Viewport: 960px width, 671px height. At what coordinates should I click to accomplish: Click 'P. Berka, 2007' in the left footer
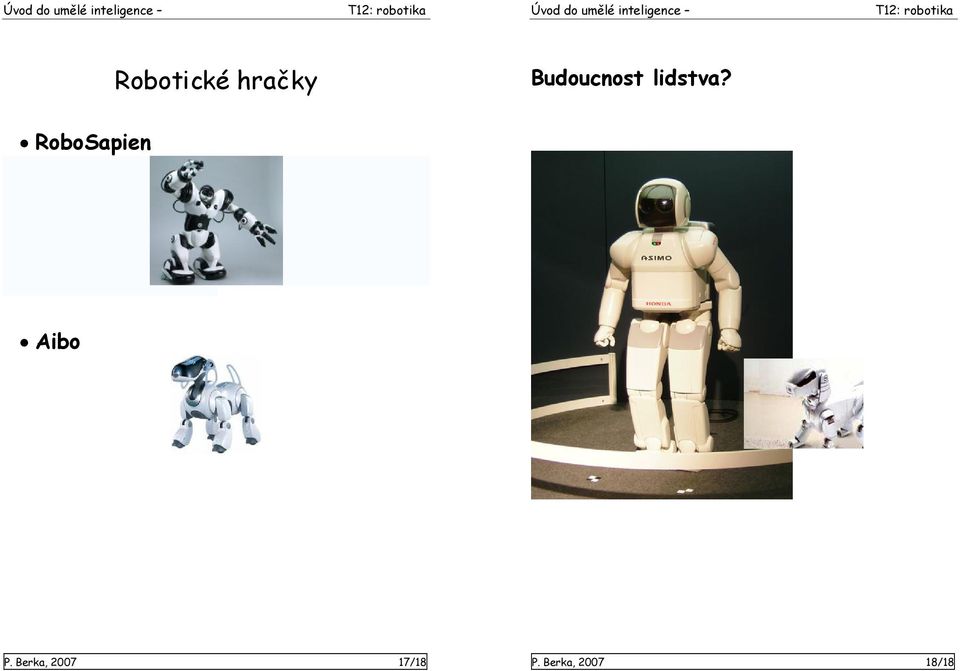click(40, 662)
